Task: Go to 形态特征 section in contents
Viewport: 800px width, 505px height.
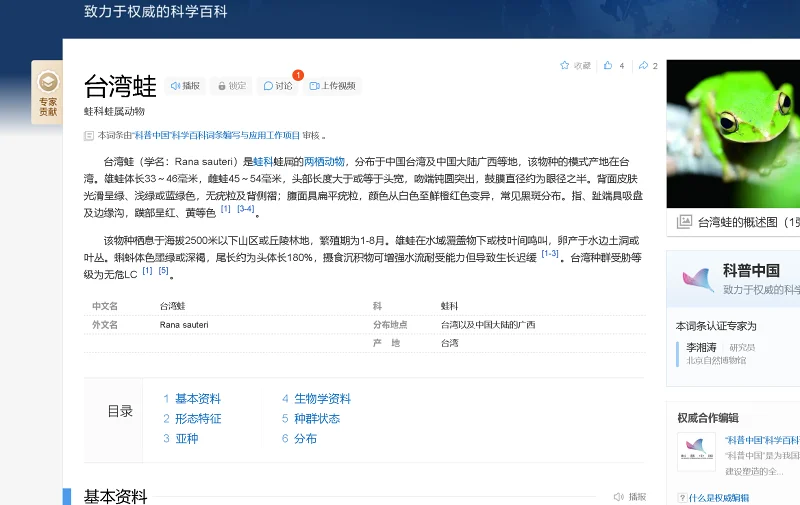Action: [197, 419]
